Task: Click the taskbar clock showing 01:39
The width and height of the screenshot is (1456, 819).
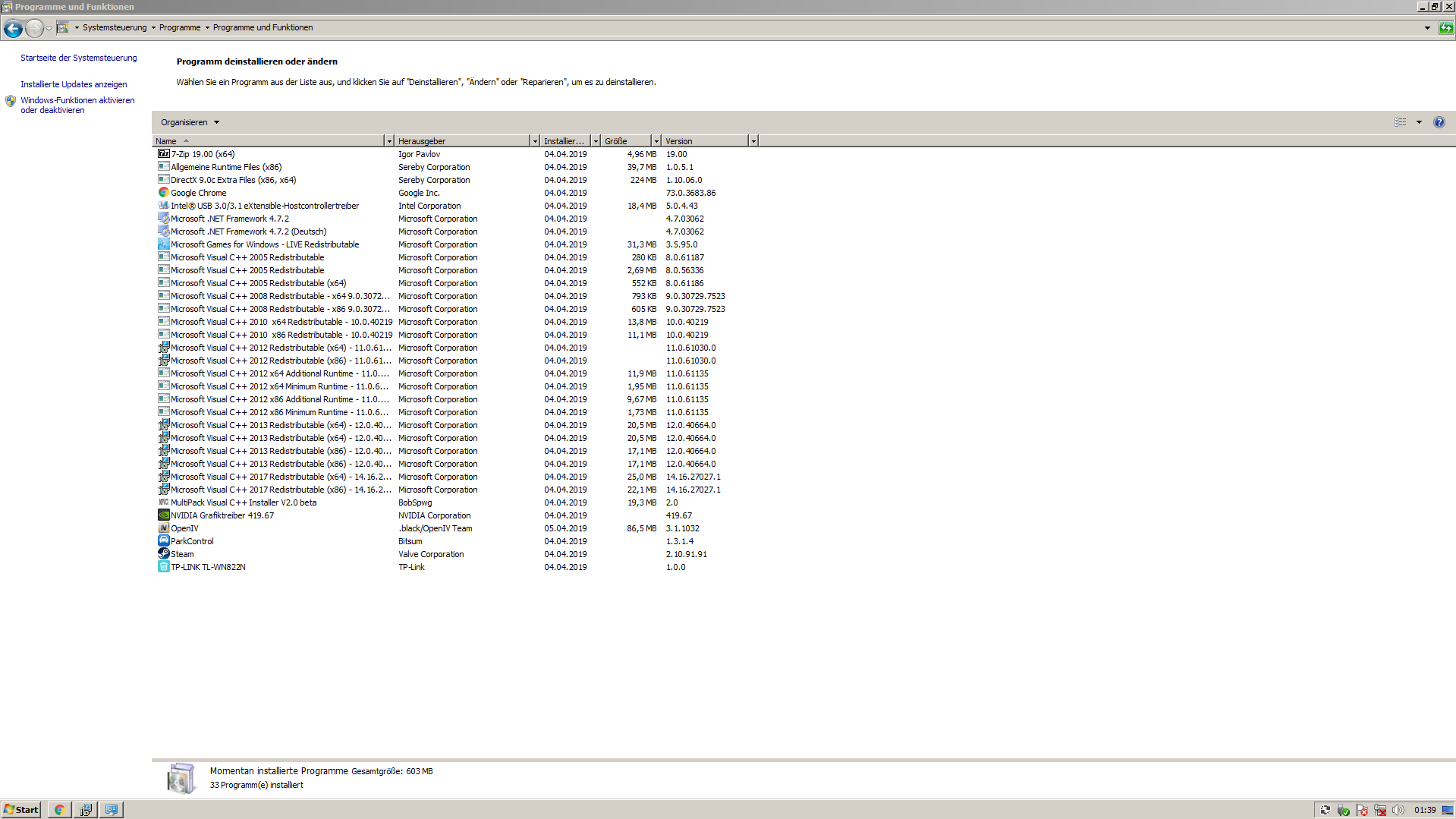Action: 1424,810
